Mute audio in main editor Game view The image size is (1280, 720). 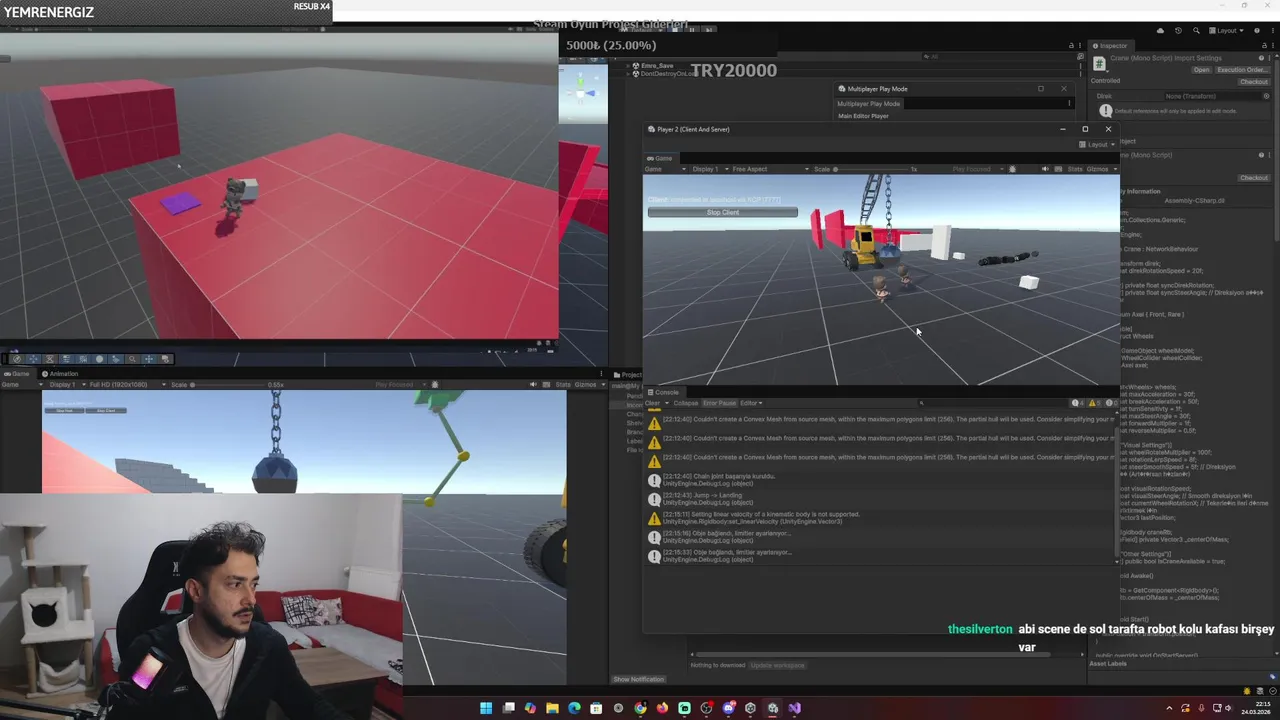point(533,384)
